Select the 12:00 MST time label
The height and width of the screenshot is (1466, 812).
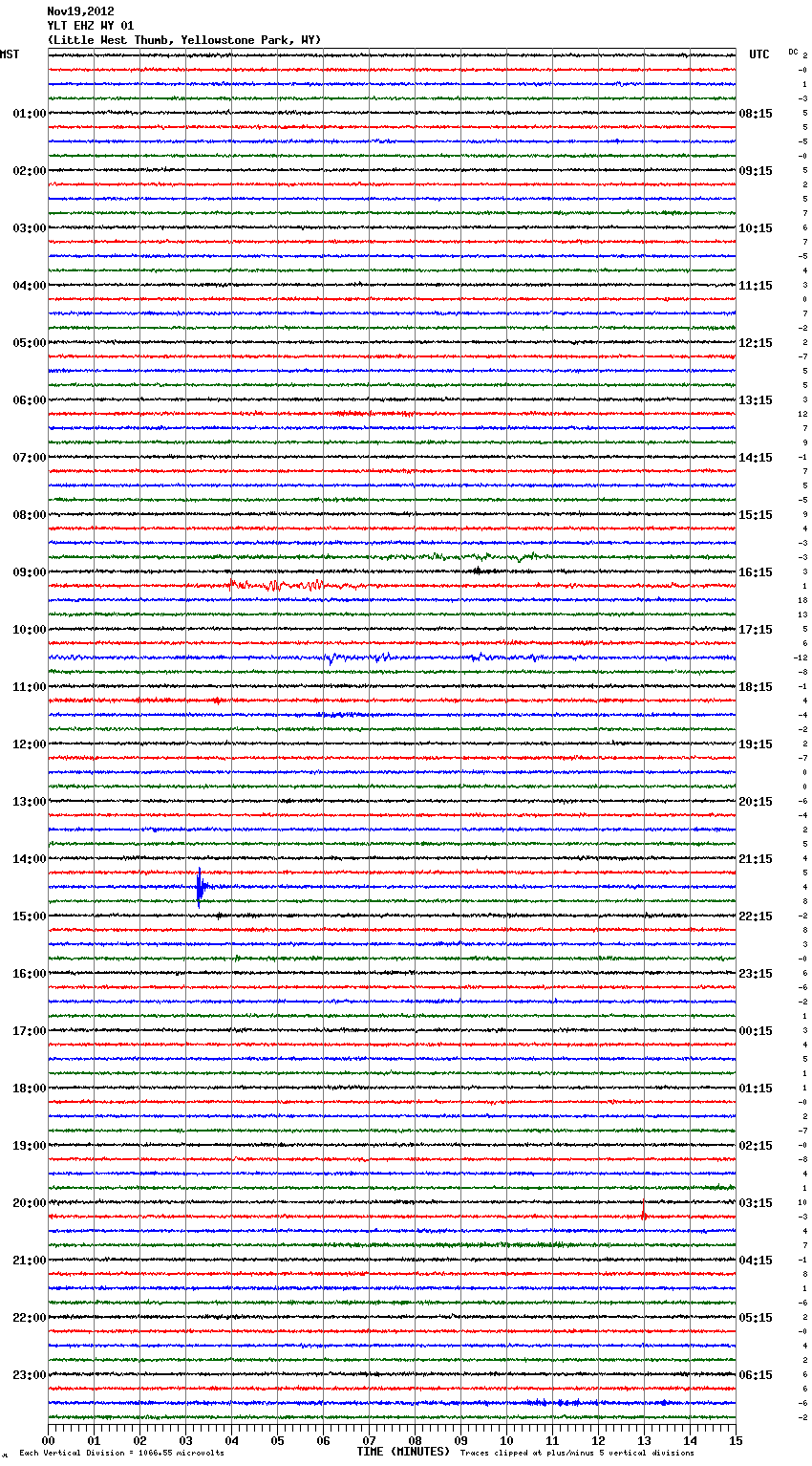click(30, 744)
